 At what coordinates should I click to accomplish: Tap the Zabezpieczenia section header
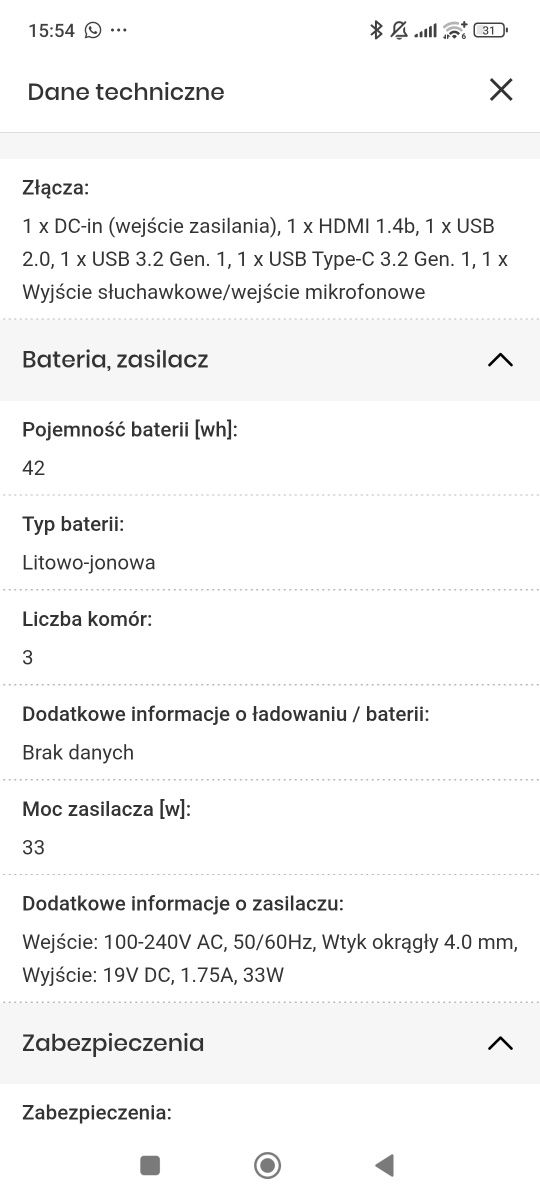coord(270,1043)
